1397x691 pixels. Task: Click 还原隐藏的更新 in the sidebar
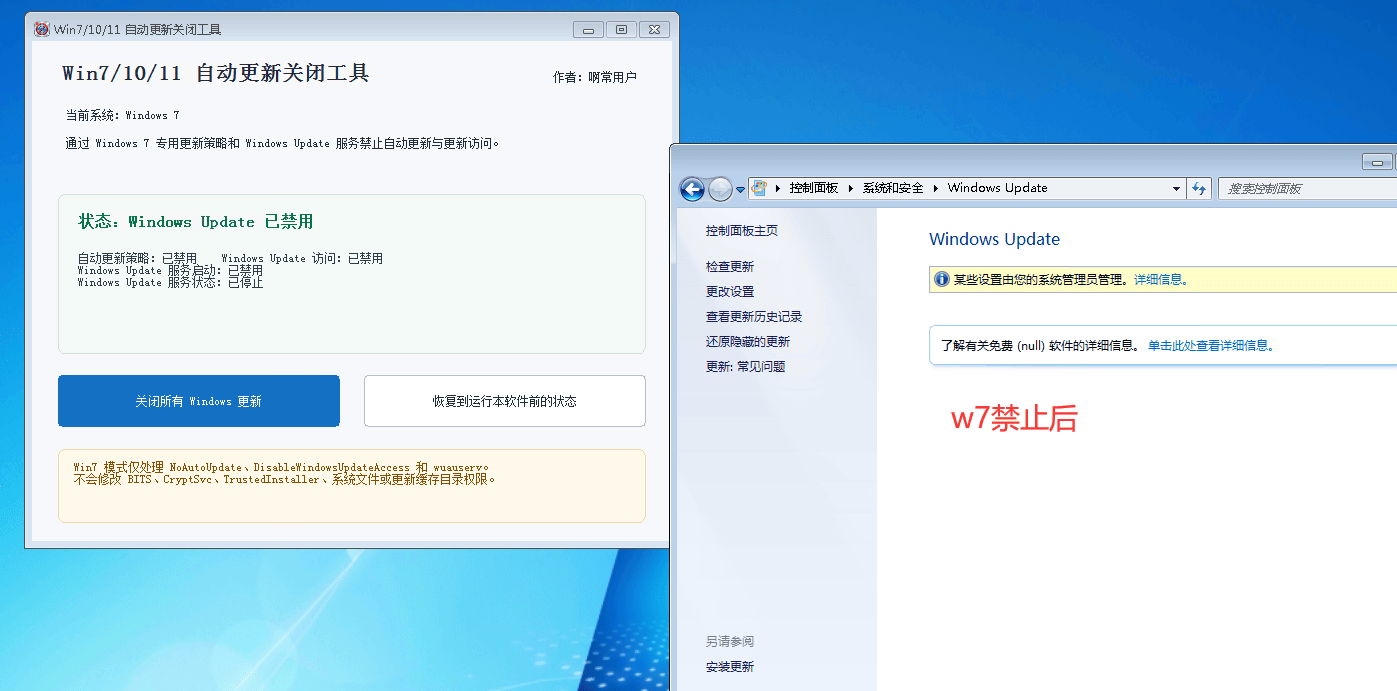coord(748,342)
